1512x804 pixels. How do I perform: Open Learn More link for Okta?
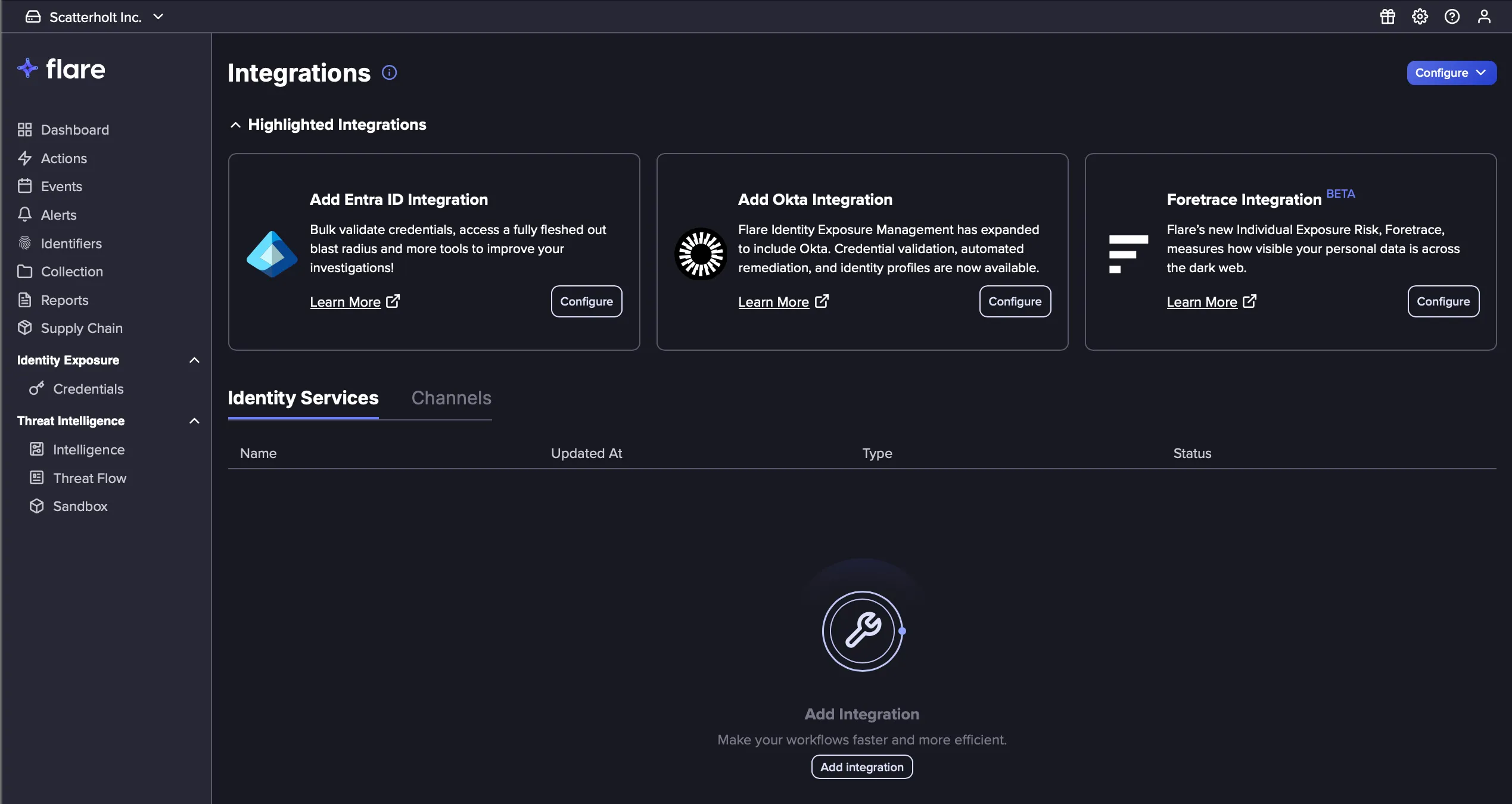783,302
